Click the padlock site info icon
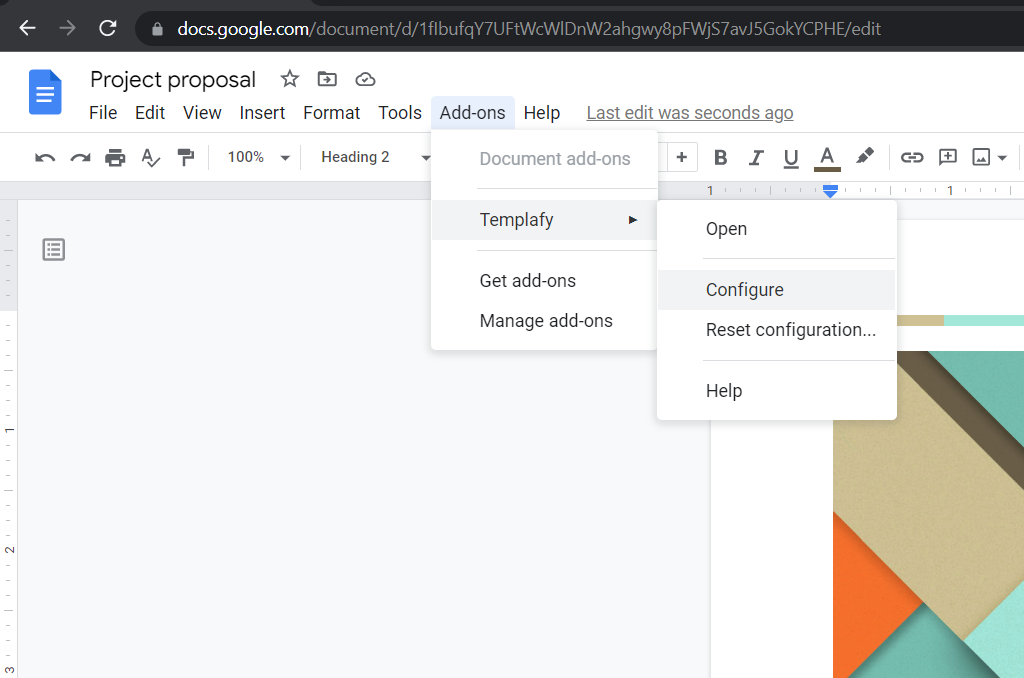Viewport: 1024px width, 678px height. tap(157, 29)
